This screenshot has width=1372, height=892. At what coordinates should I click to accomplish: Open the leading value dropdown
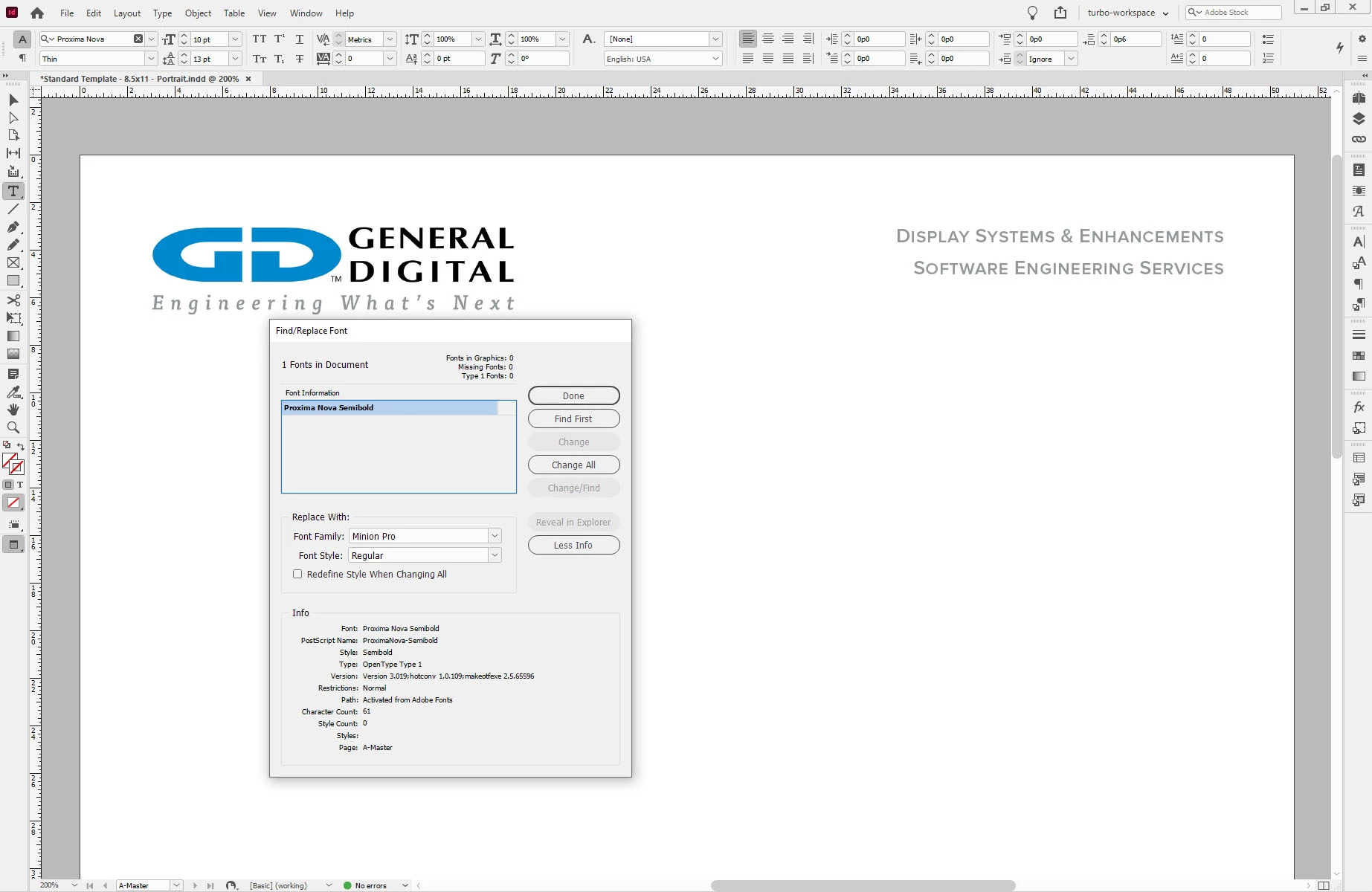point(235,59)
